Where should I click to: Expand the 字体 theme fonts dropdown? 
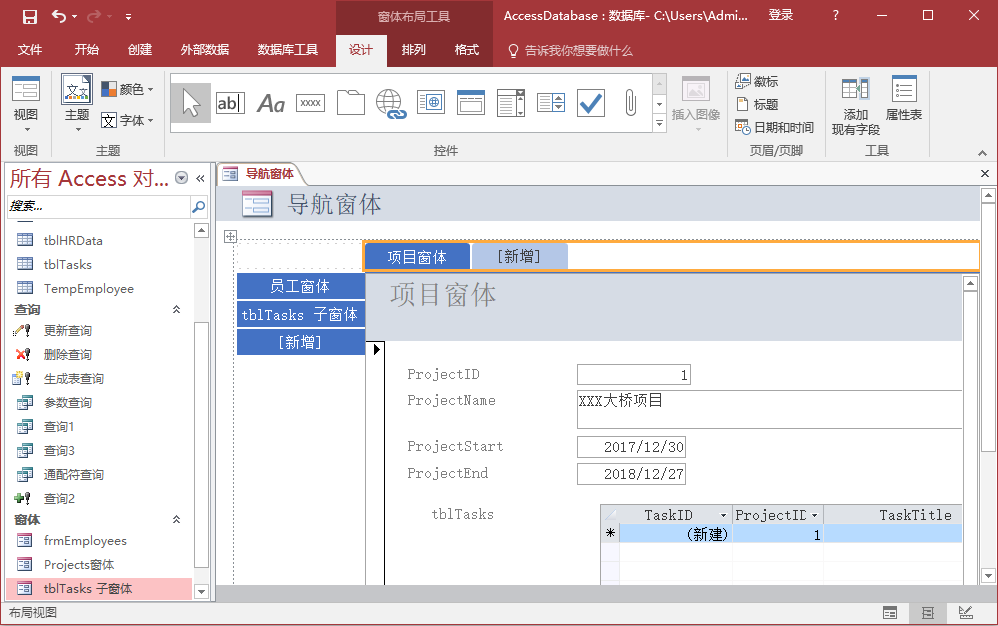[x=127, y=121]
